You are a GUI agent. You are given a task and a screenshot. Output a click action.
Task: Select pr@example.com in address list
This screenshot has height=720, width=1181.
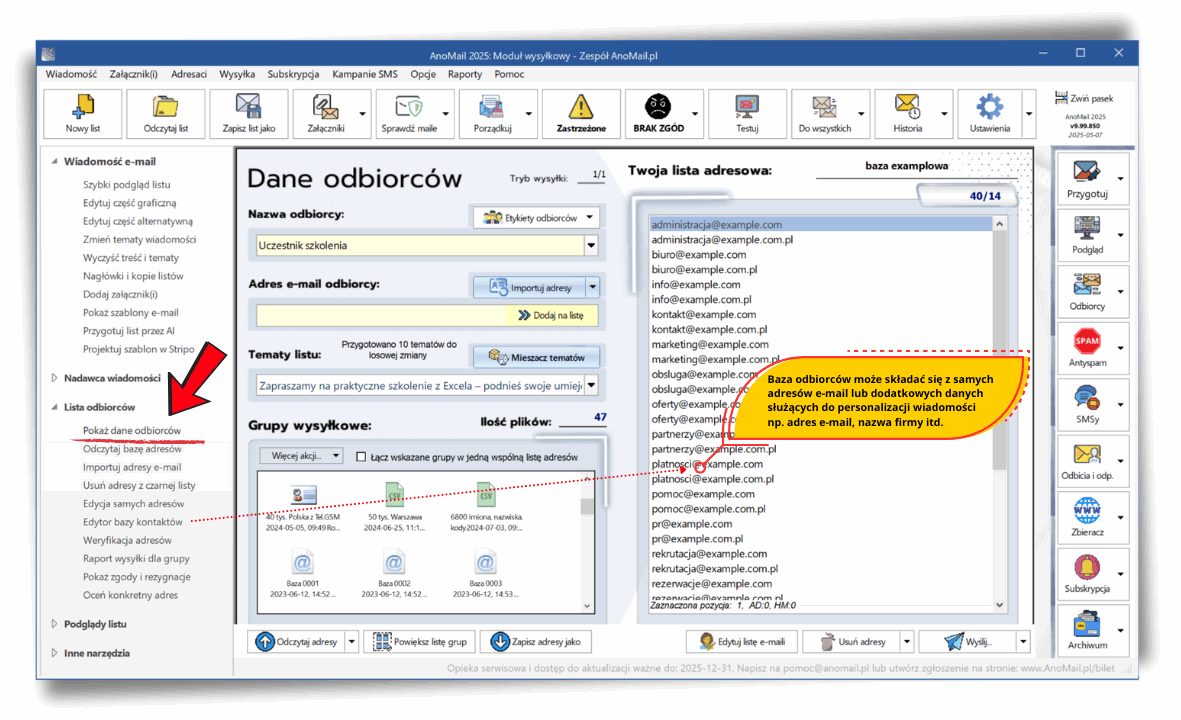point(691,523)
